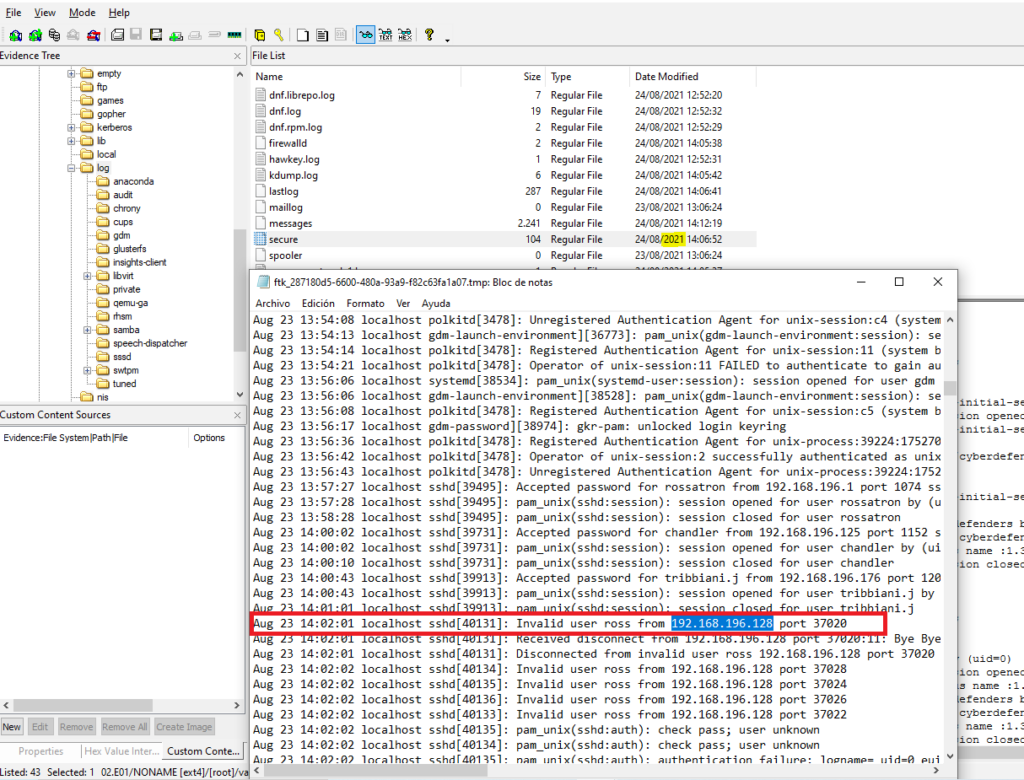Viewport: 1024px width, 780px height.
Task: Select the Automatic view mode glasses icon
Action: 365,34
